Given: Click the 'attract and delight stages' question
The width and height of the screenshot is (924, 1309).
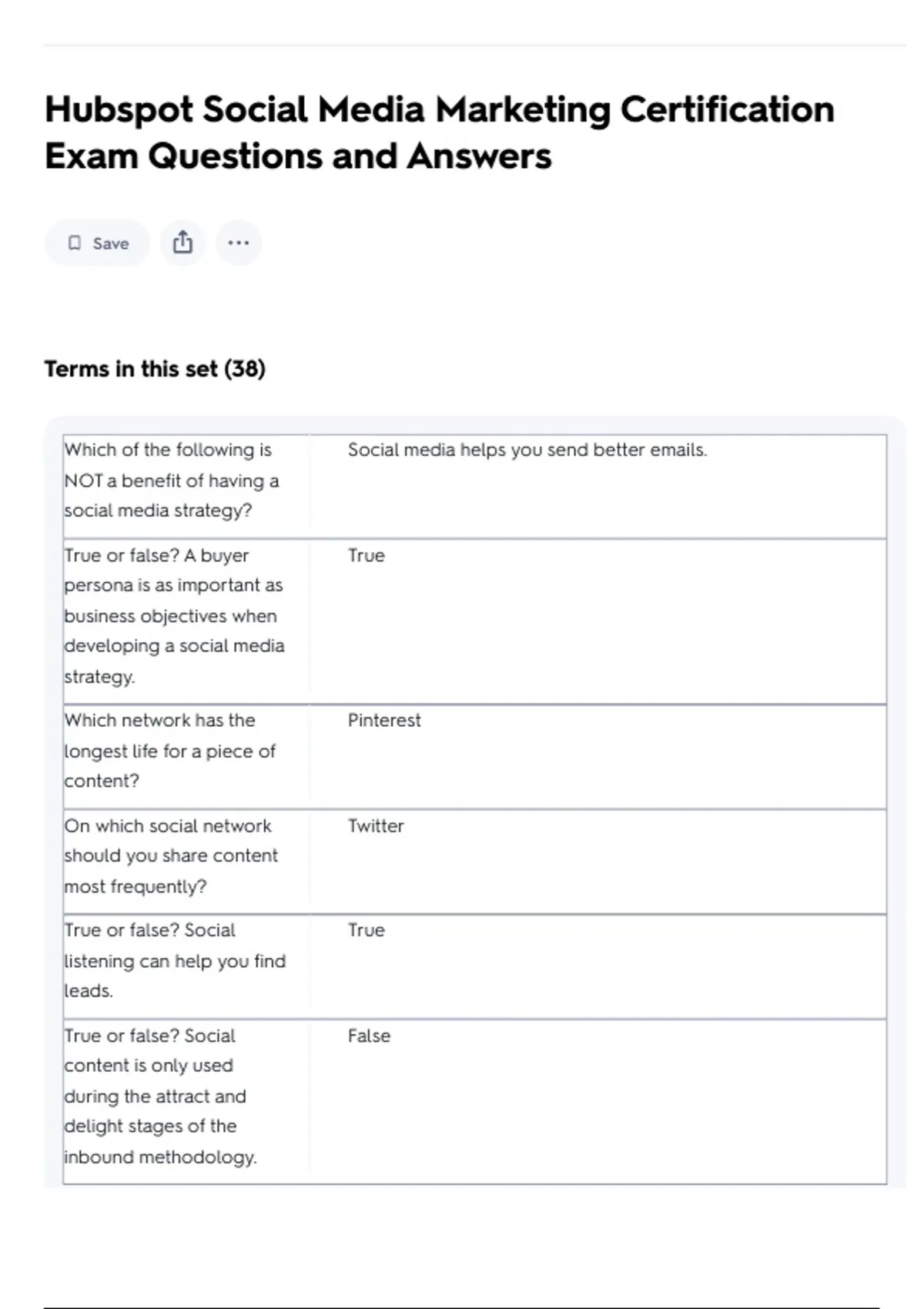Looking at the screenshot, I should 160,1096.
